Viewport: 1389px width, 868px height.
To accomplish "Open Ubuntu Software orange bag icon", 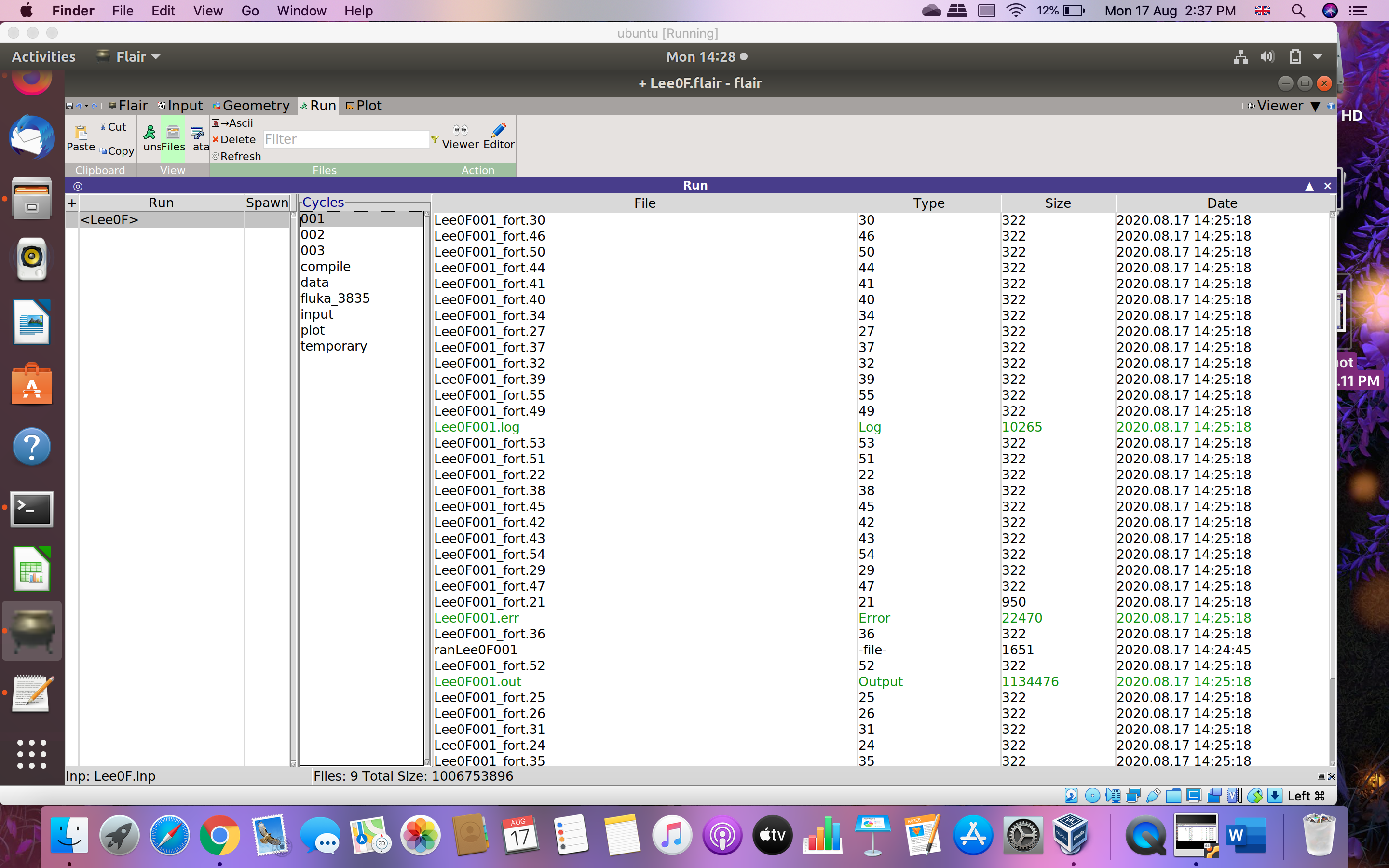I will click(31, 383).
